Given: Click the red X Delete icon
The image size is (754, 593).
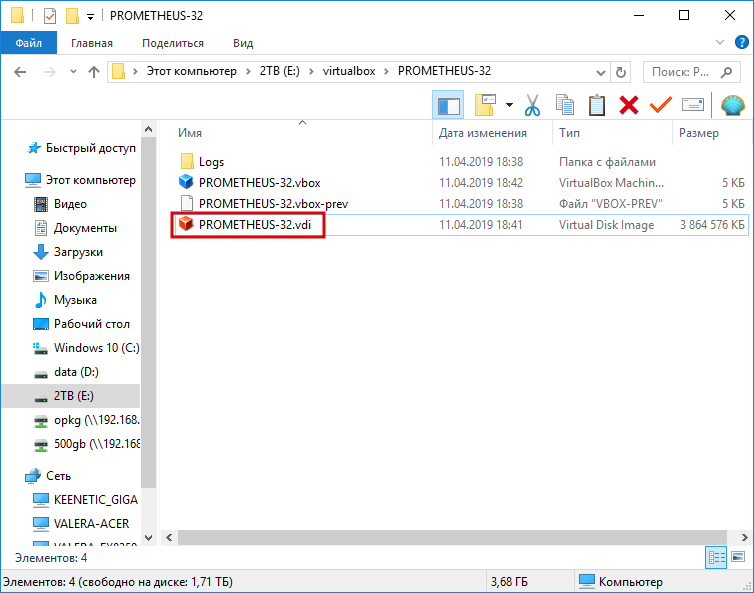Looking at the screenshot, I should pyautogui.click(x=628, y=105).
